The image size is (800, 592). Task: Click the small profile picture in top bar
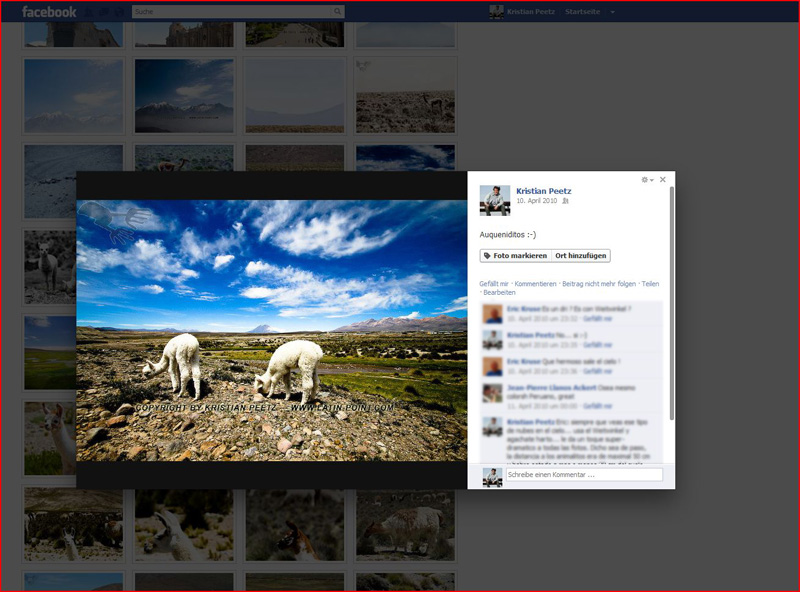[496, 12]
